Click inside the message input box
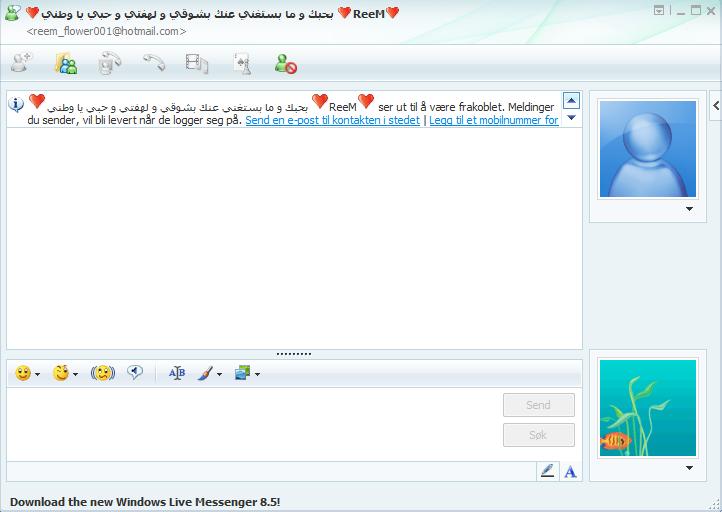 (x=253, y=424)
